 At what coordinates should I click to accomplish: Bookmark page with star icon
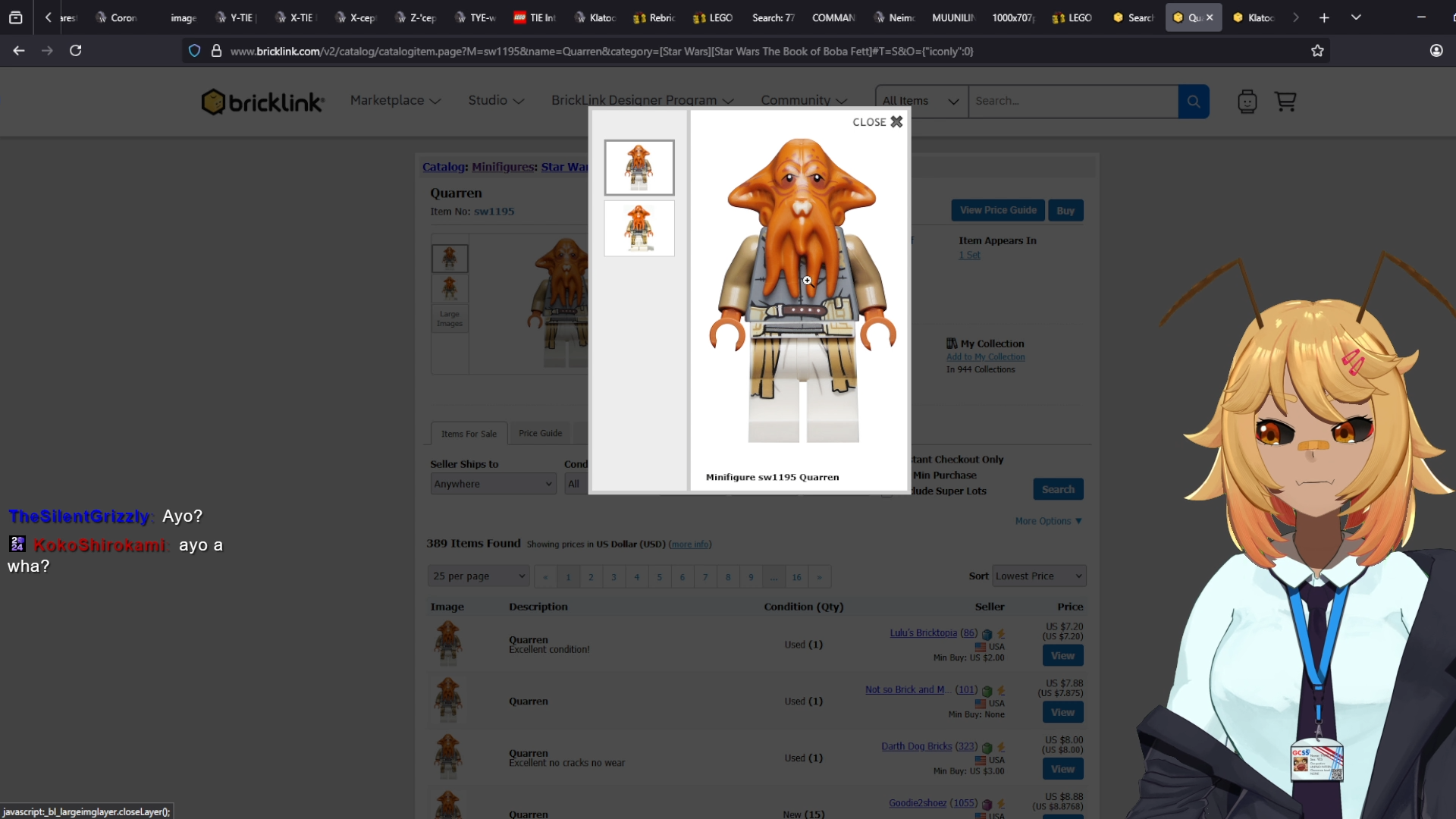click(1317, 51)
